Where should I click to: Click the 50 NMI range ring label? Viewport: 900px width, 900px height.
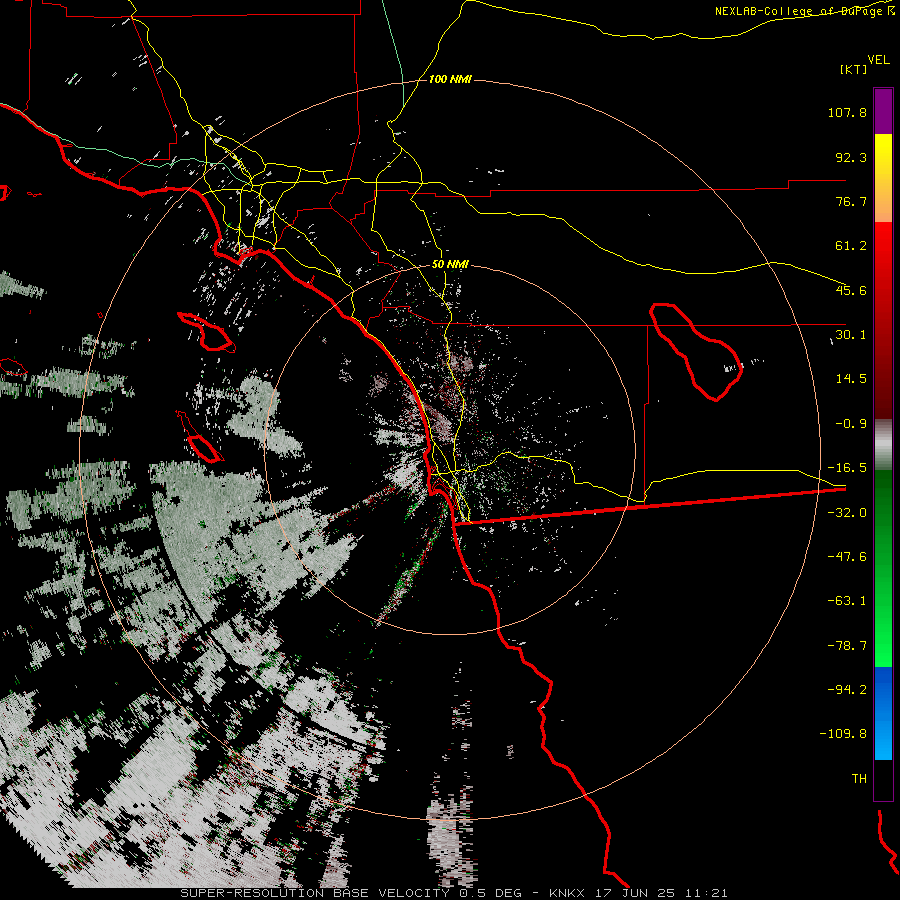pyautogui.click(x=450, y=264)
